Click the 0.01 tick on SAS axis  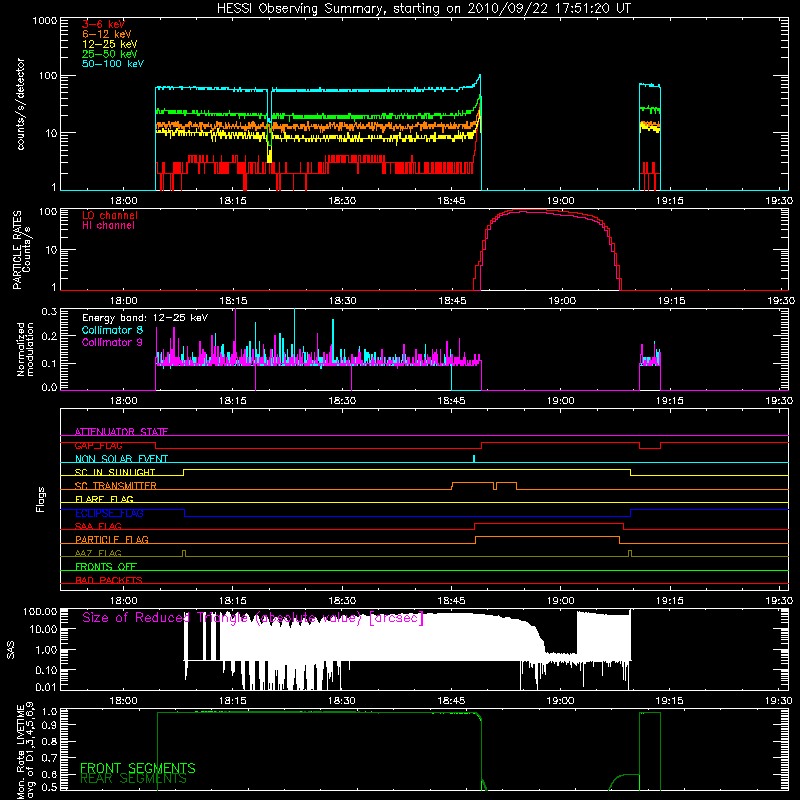coord(46,687)
